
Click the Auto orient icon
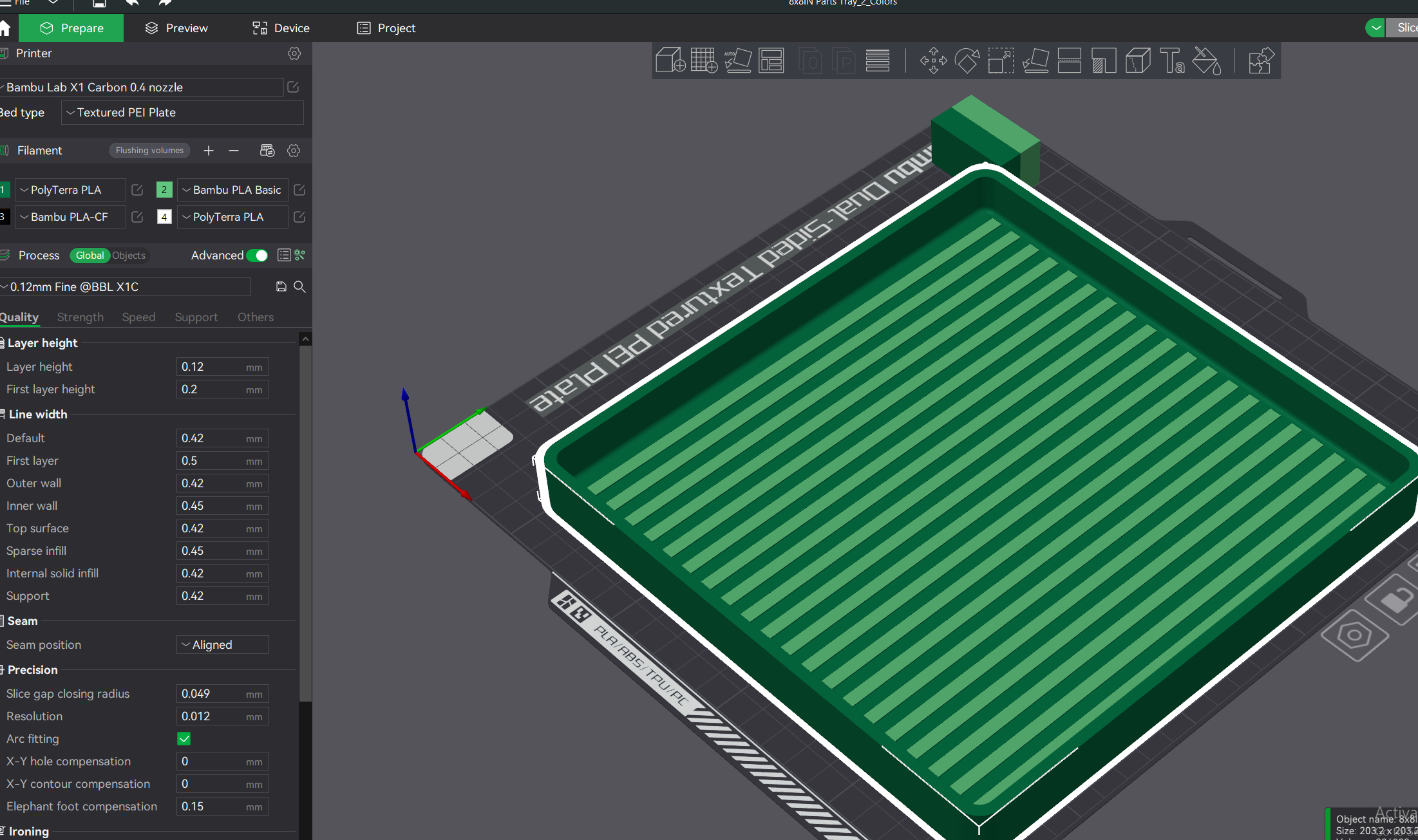point(737,61)
